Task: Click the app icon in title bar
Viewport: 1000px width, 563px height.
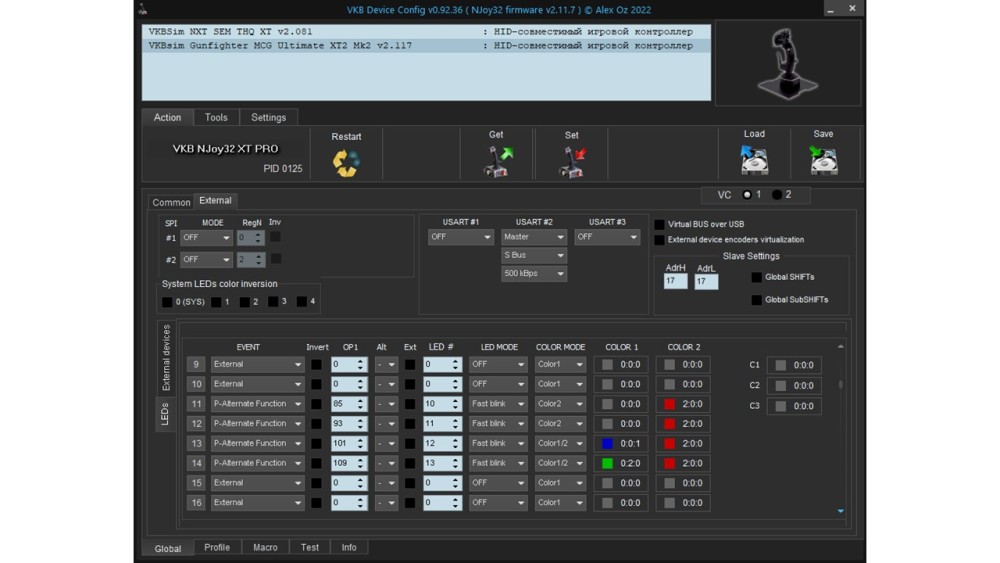Action: coord(143,10)
